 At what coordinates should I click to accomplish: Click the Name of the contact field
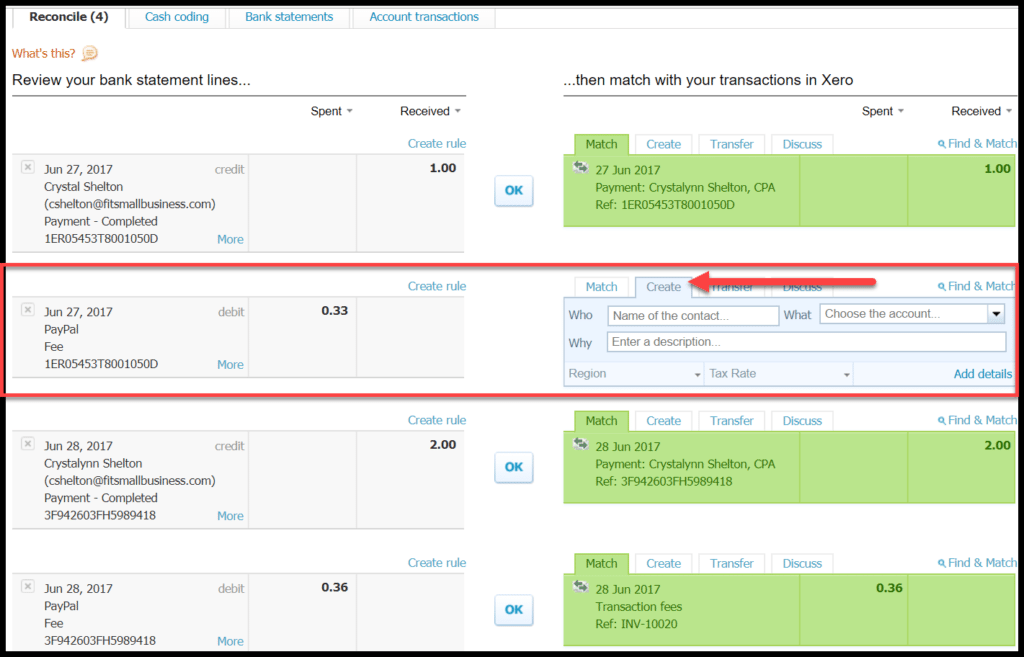[x=693, y=316]
